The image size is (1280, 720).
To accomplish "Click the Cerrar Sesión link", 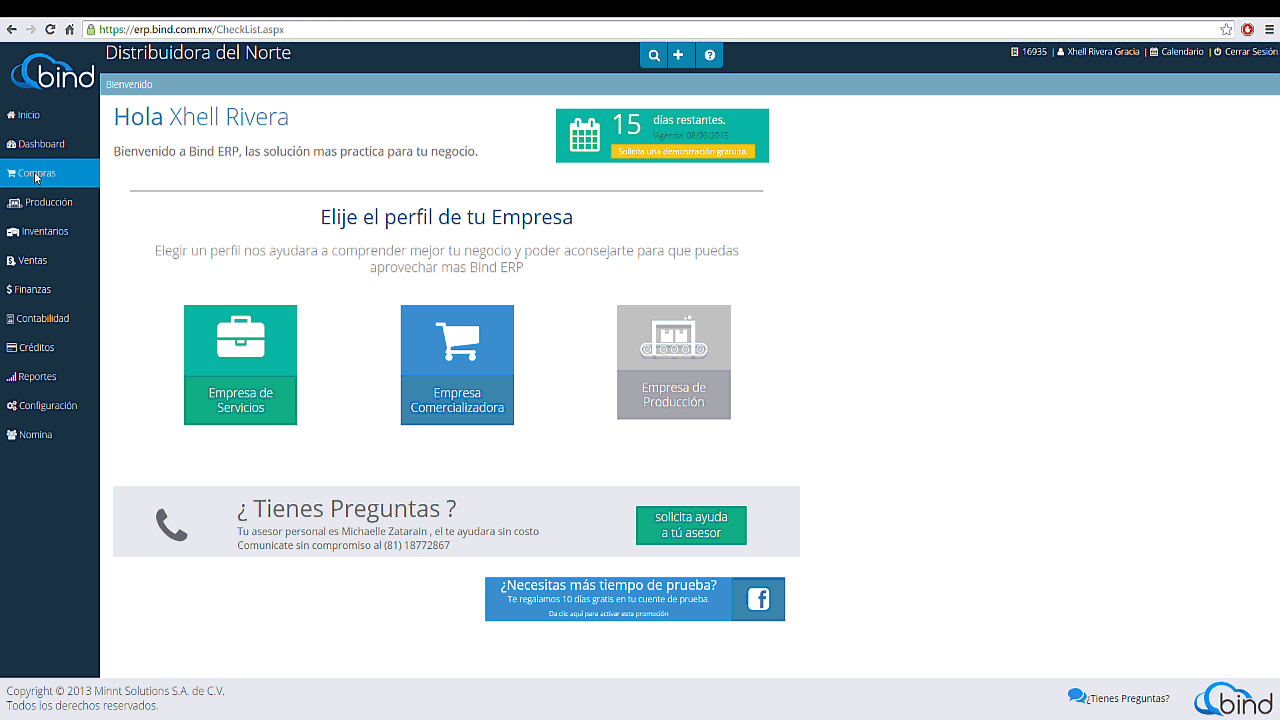I will pyautogui.click(x=1246, y=52).
